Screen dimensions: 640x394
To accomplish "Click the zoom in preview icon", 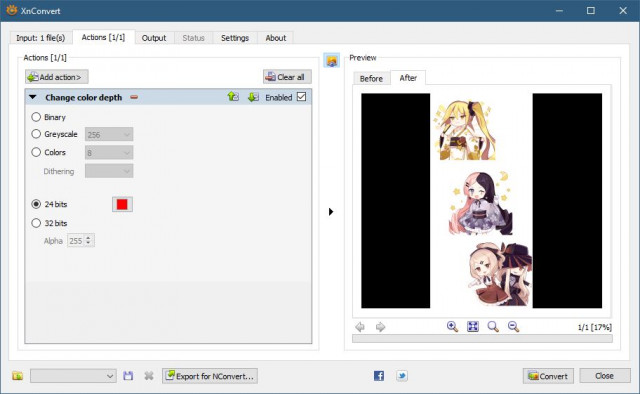I will pyautogui.click(x=452, y=327).
